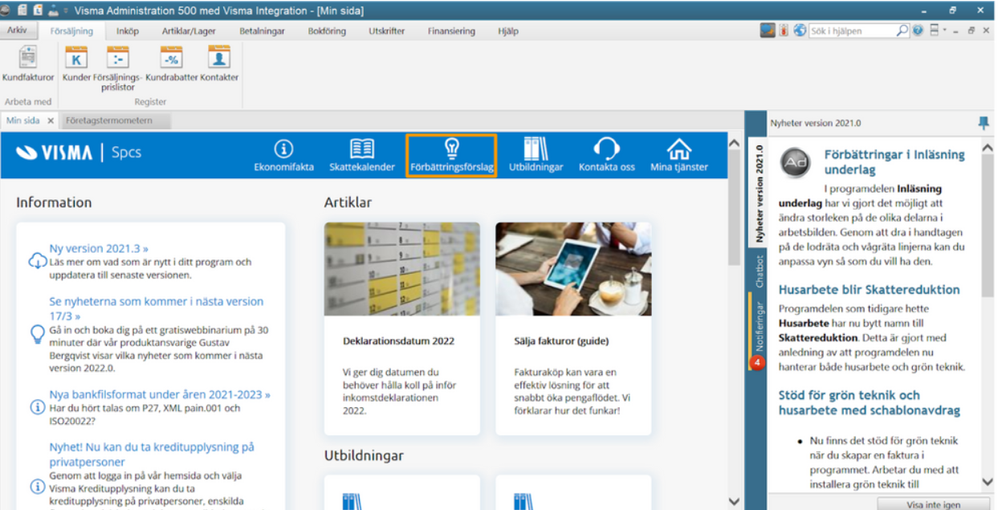The height and width of the screenshot is (510, 998).
Task: Click the second quick access document icon
Action: 38,10
